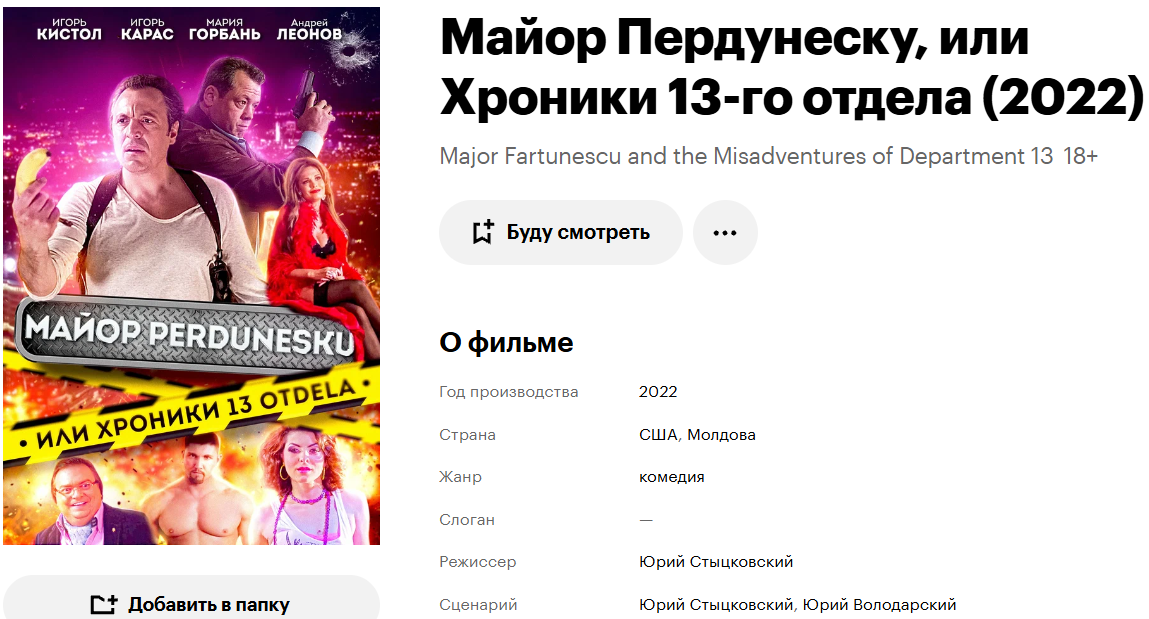Image resolution: width=1149 pixels, height=619 pixels.
Task: Click the Год производства label
Action: click(509, 392)
